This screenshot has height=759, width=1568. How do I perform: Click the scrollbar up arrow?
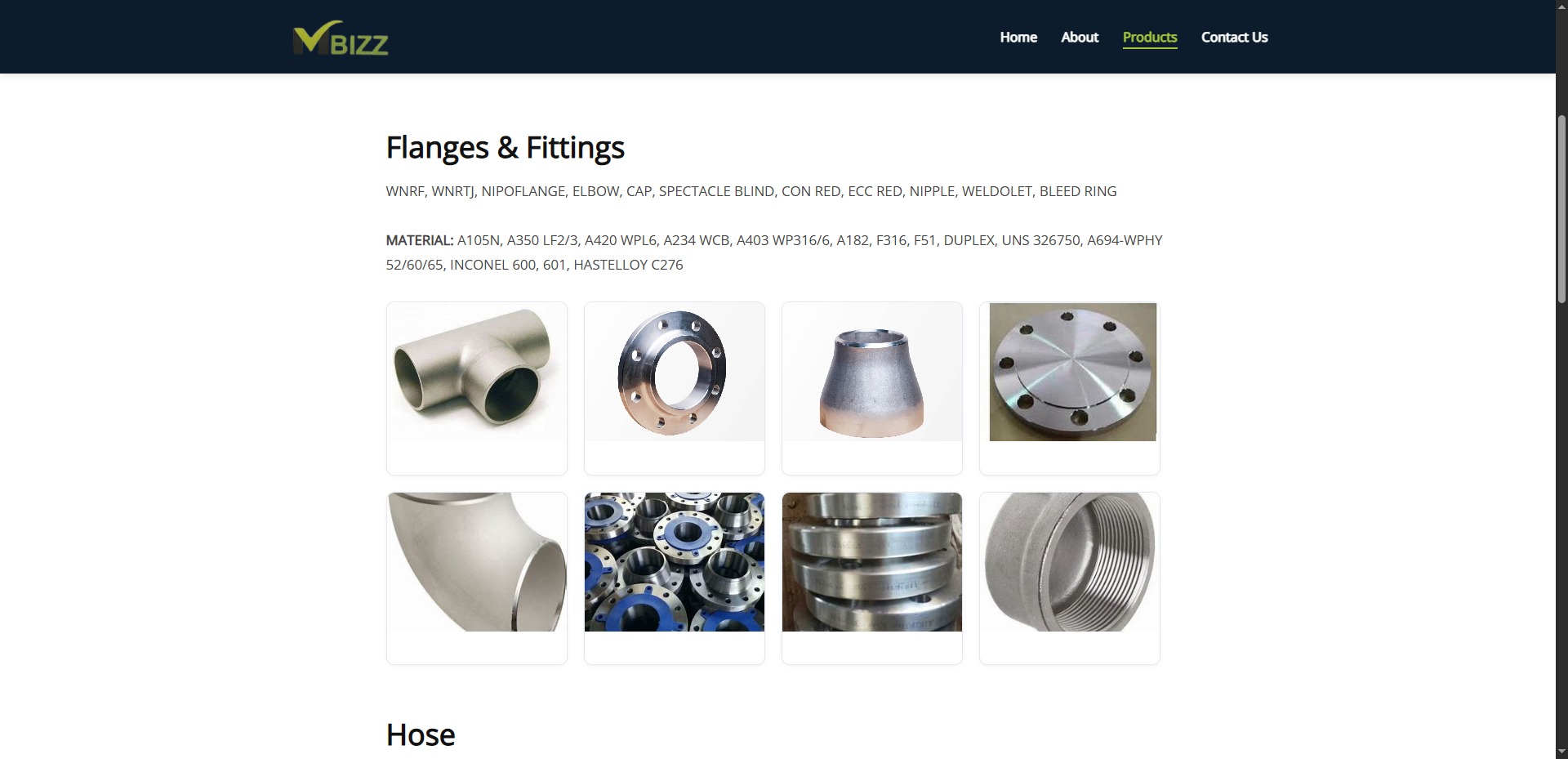pyautogui.click(x=1561, y=7)
